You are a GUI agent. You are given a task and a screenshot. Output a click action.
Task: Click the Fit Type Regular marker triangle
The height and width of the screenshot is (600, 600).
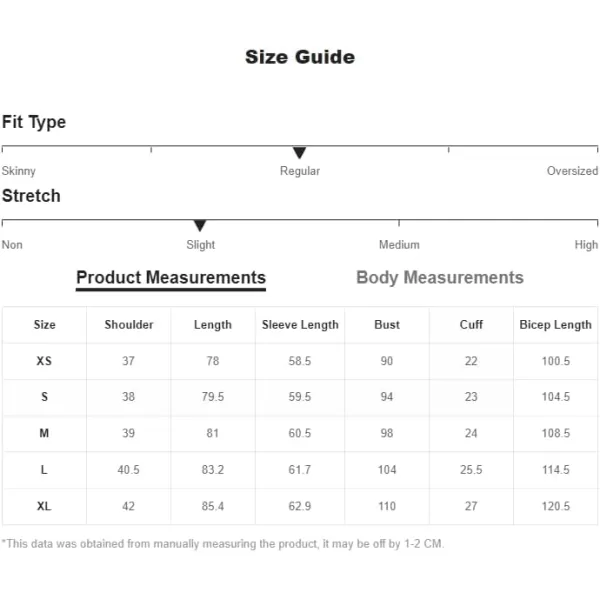(x=299, y=152)
